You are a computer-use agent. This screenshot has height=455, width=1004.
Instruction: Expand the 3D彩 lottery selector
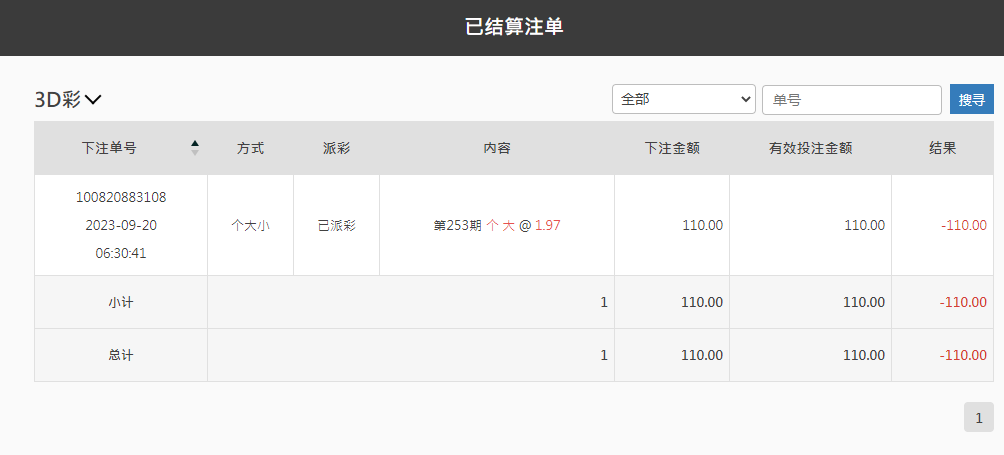coord(68,99)
